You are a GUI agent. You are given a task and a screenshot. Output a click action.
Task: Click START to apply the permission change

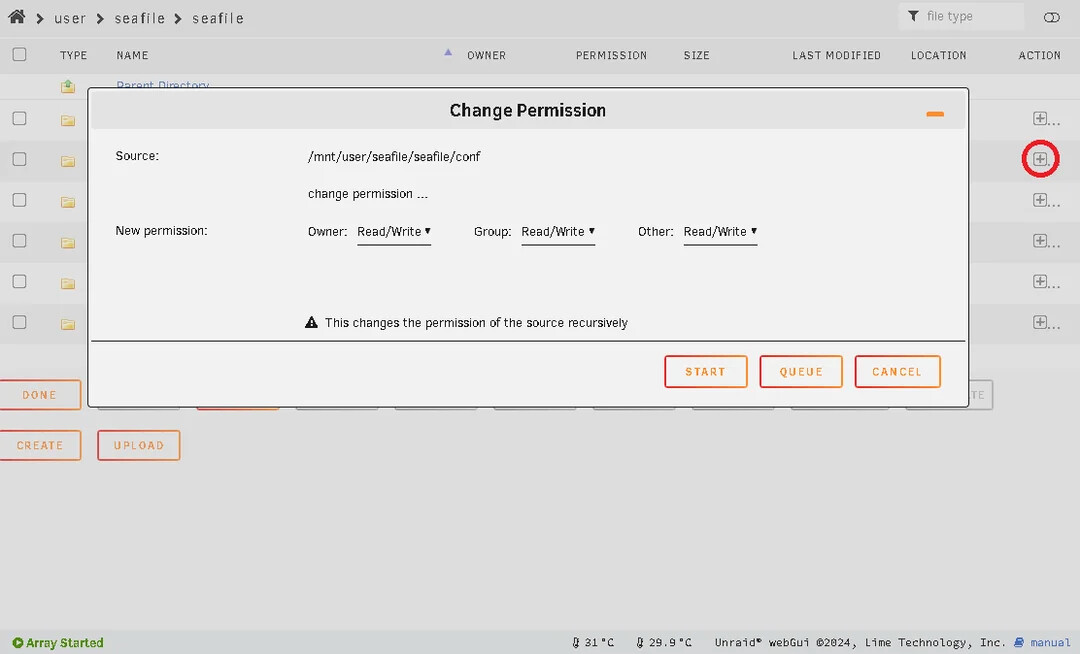(x=705, y=372)
